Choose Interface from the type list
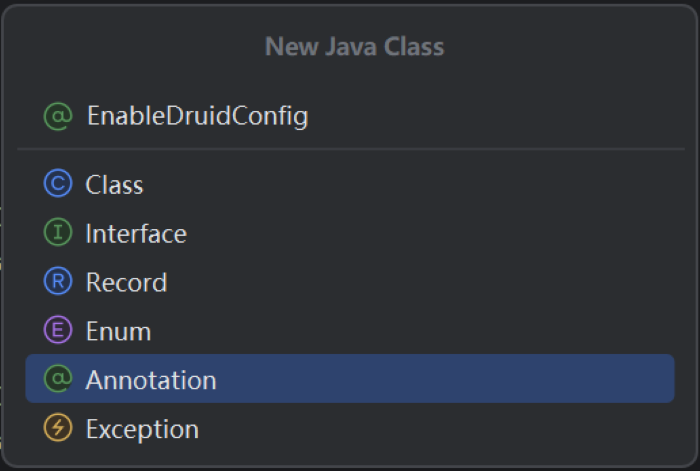Viewport: 700px width, 471px height. (136, 234)
